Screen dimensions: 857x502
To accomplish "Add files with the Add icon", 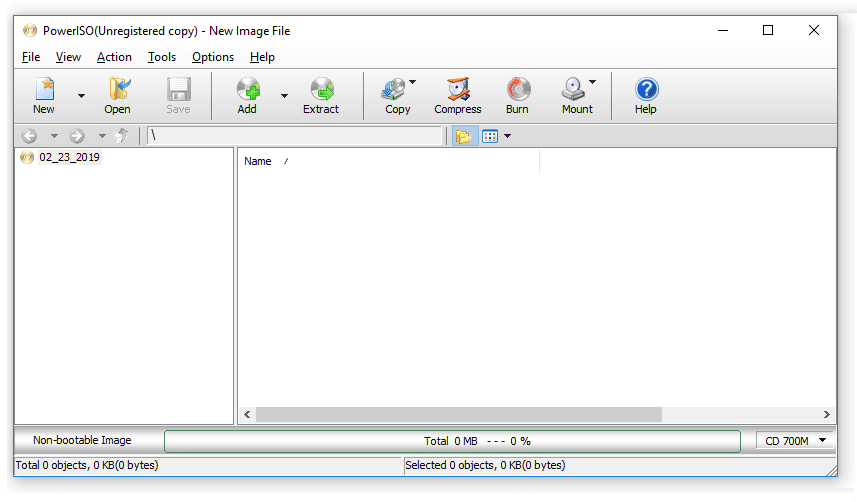I will pyautogui.click(x=248, y=89).
